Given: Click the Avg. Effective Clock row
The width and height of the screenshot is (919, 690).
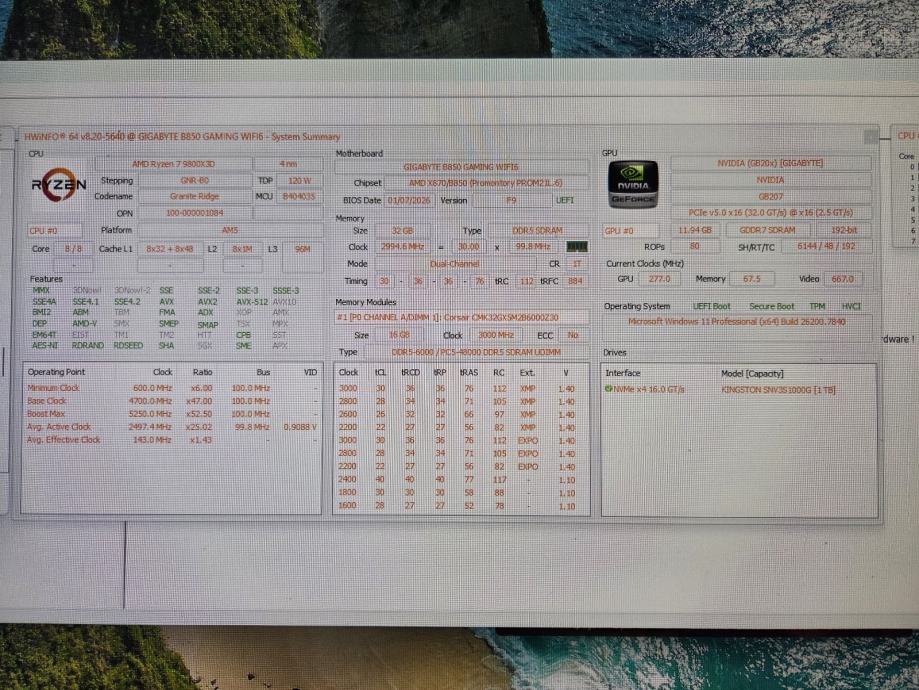Looking at the screenshot, I should (172, 440).
